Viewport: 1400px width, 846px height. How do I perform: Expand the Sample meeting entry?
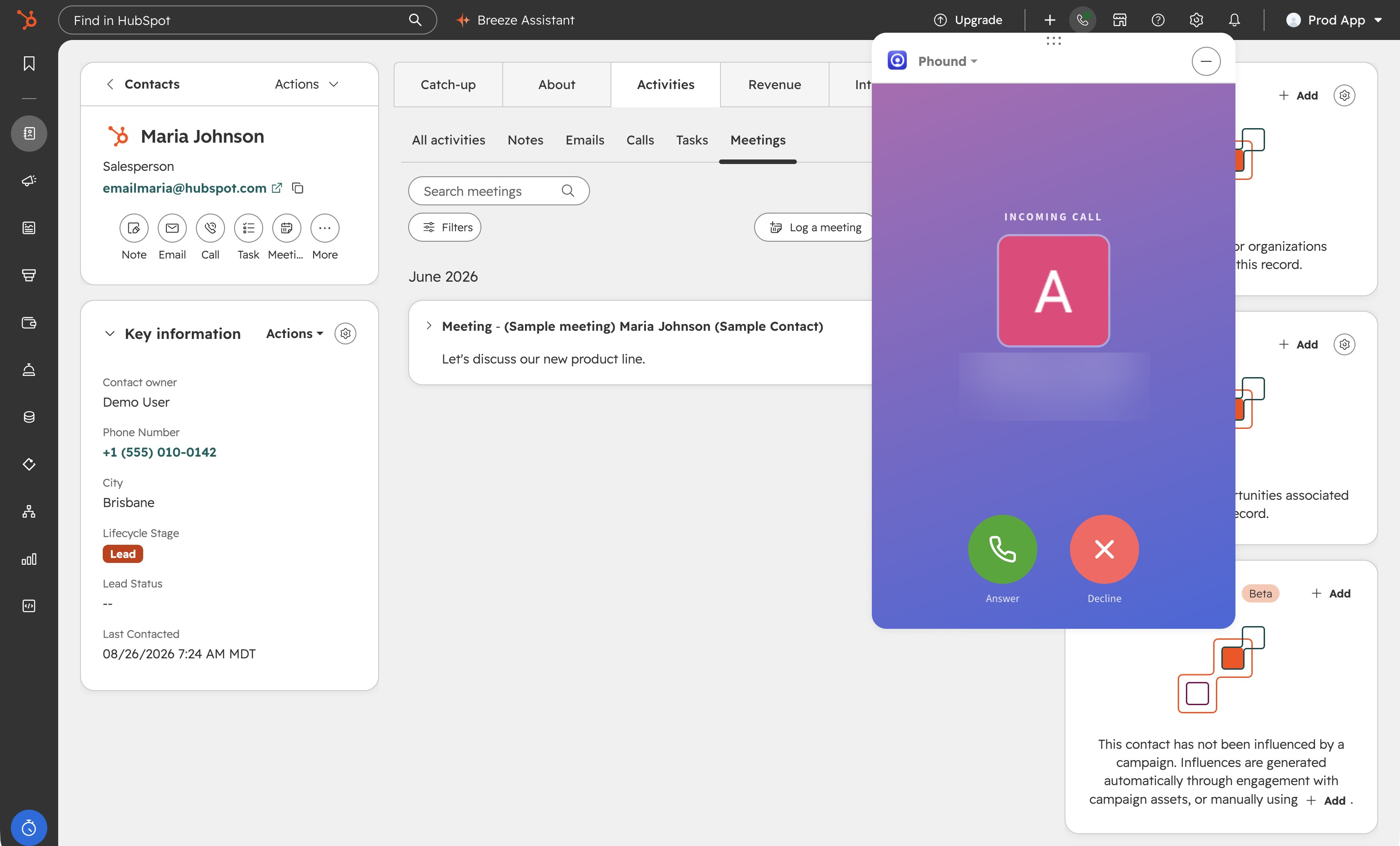[x=428, y=326]
